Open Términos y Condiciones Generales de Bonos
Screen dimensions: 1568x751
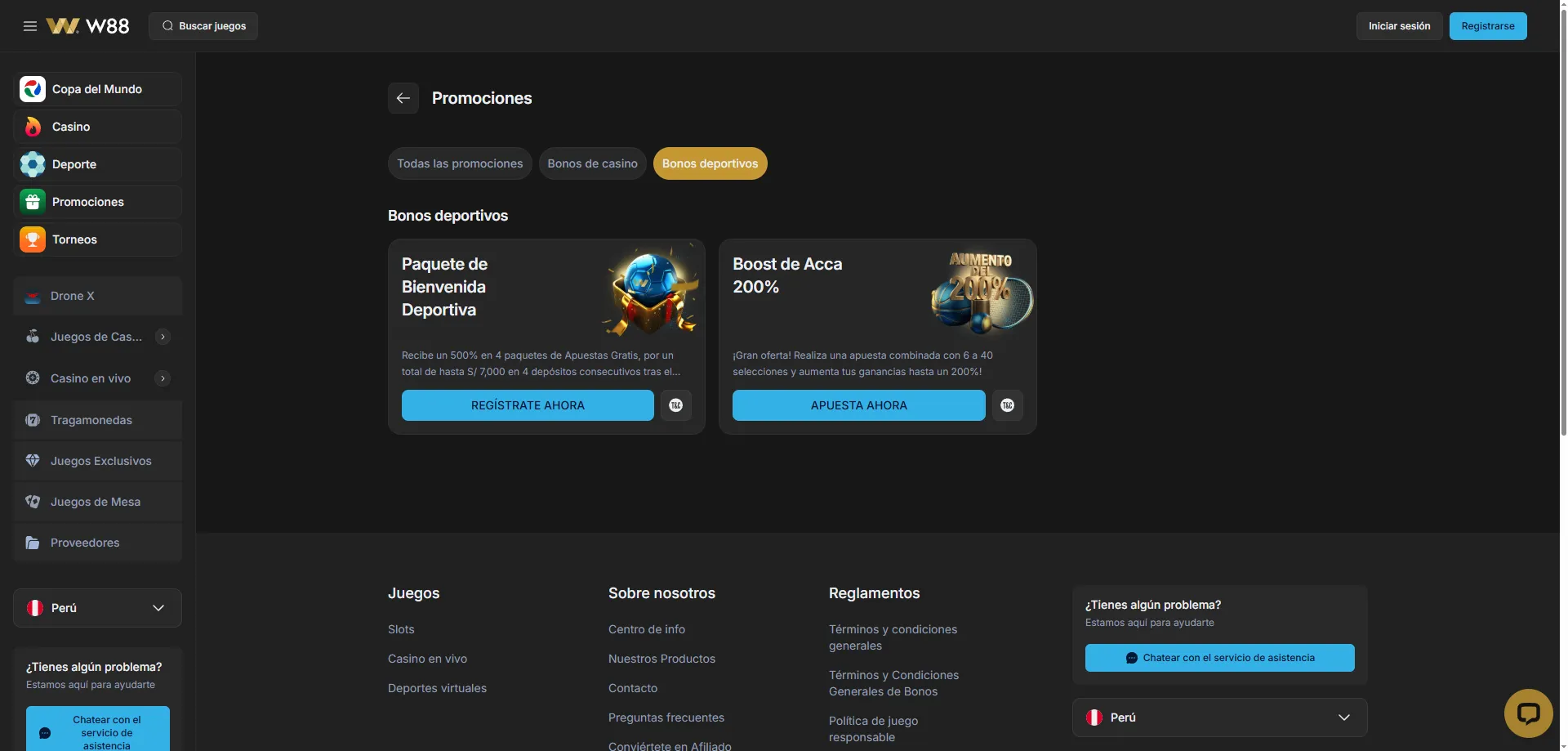893,683
